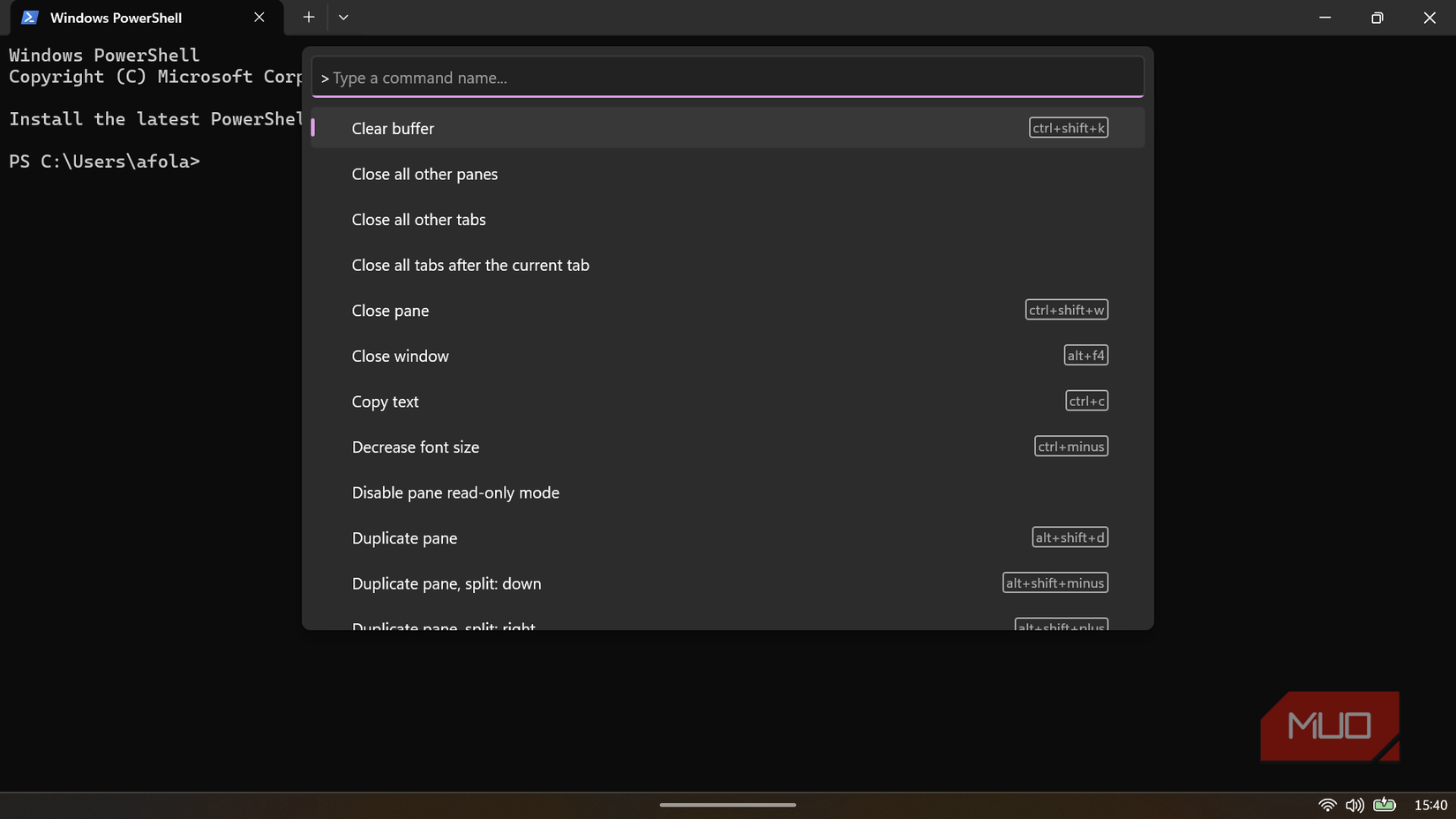Click the alt+shift+minus shortcut badge
1456x819 pixels.
coord(1055,583)
